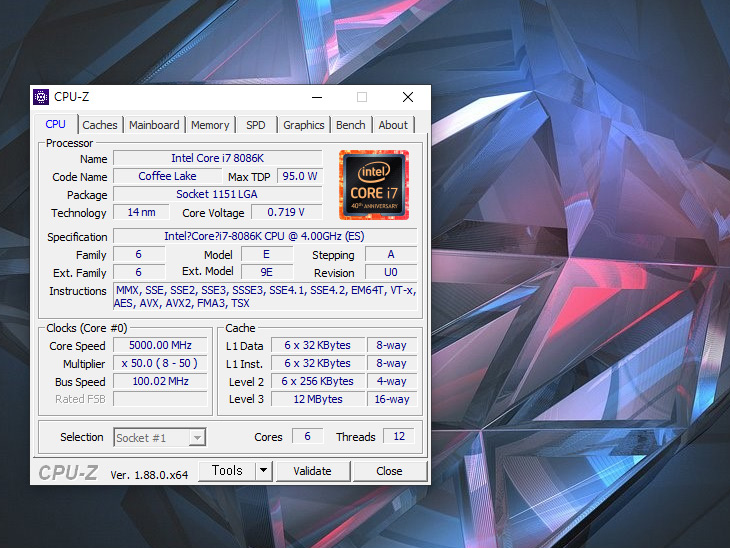The width and height of the screenshot is (730, 548).
Task: Click the Technology value '14 nm'
Action: click(x=141, y=212)
